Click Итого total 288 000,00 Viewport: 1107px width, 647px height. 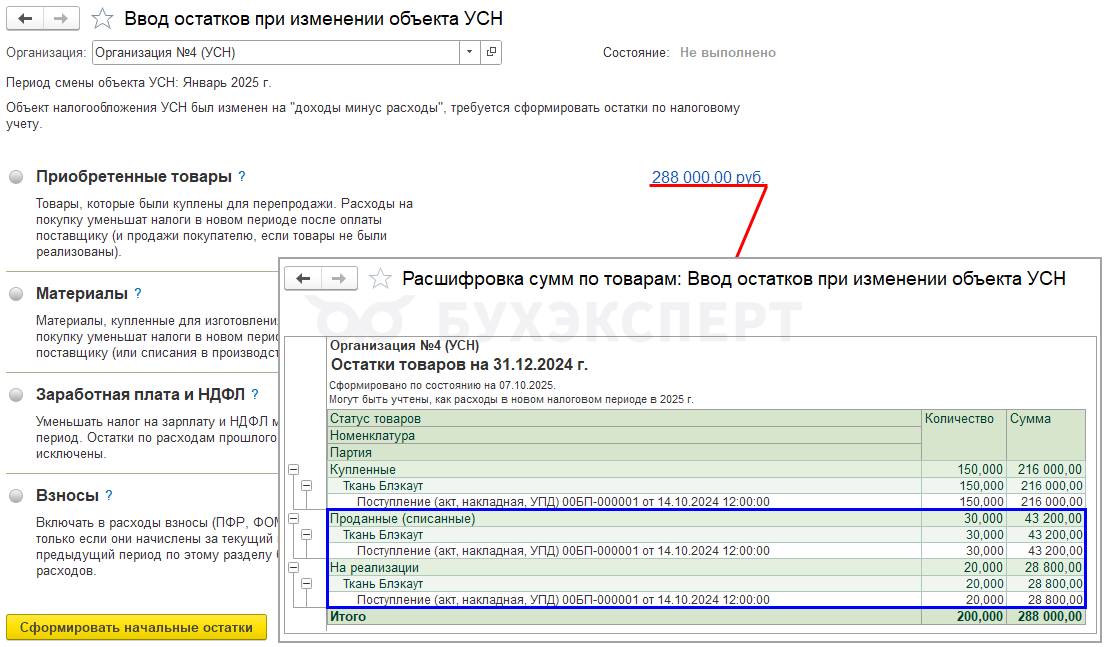1049,617
